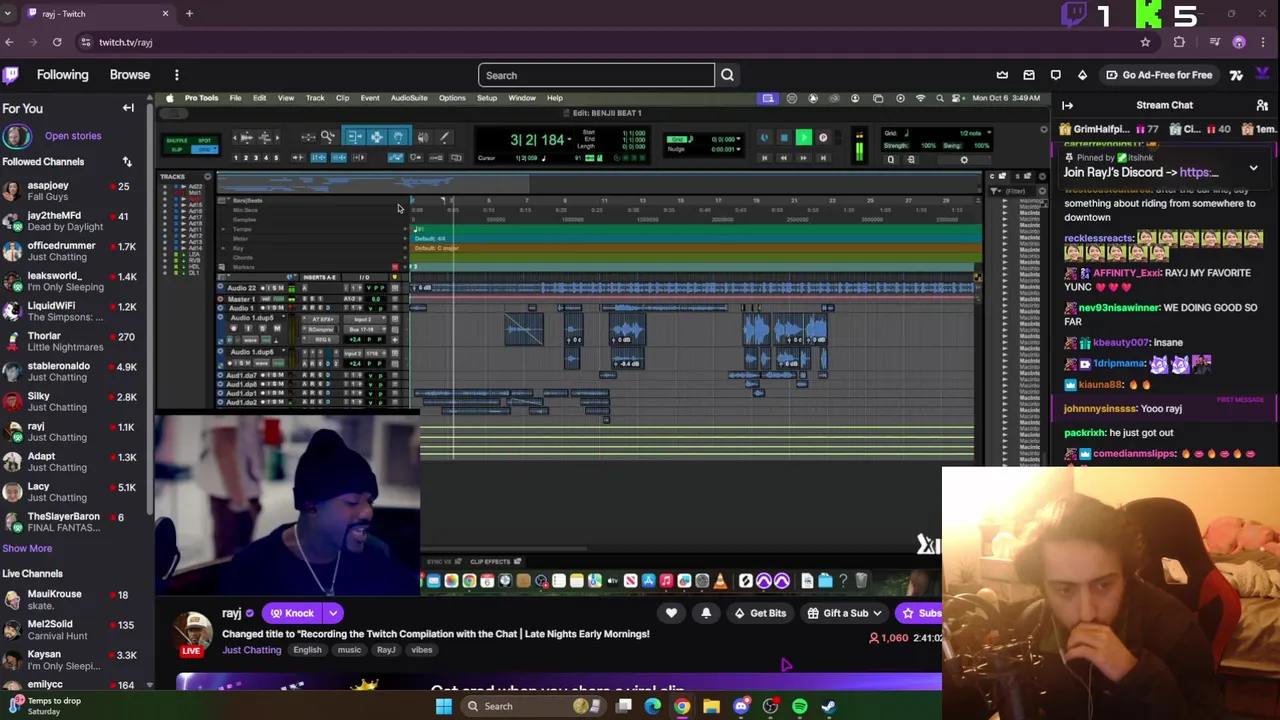Collapse the For You sidebar
1280x720 pixels.
128,108
